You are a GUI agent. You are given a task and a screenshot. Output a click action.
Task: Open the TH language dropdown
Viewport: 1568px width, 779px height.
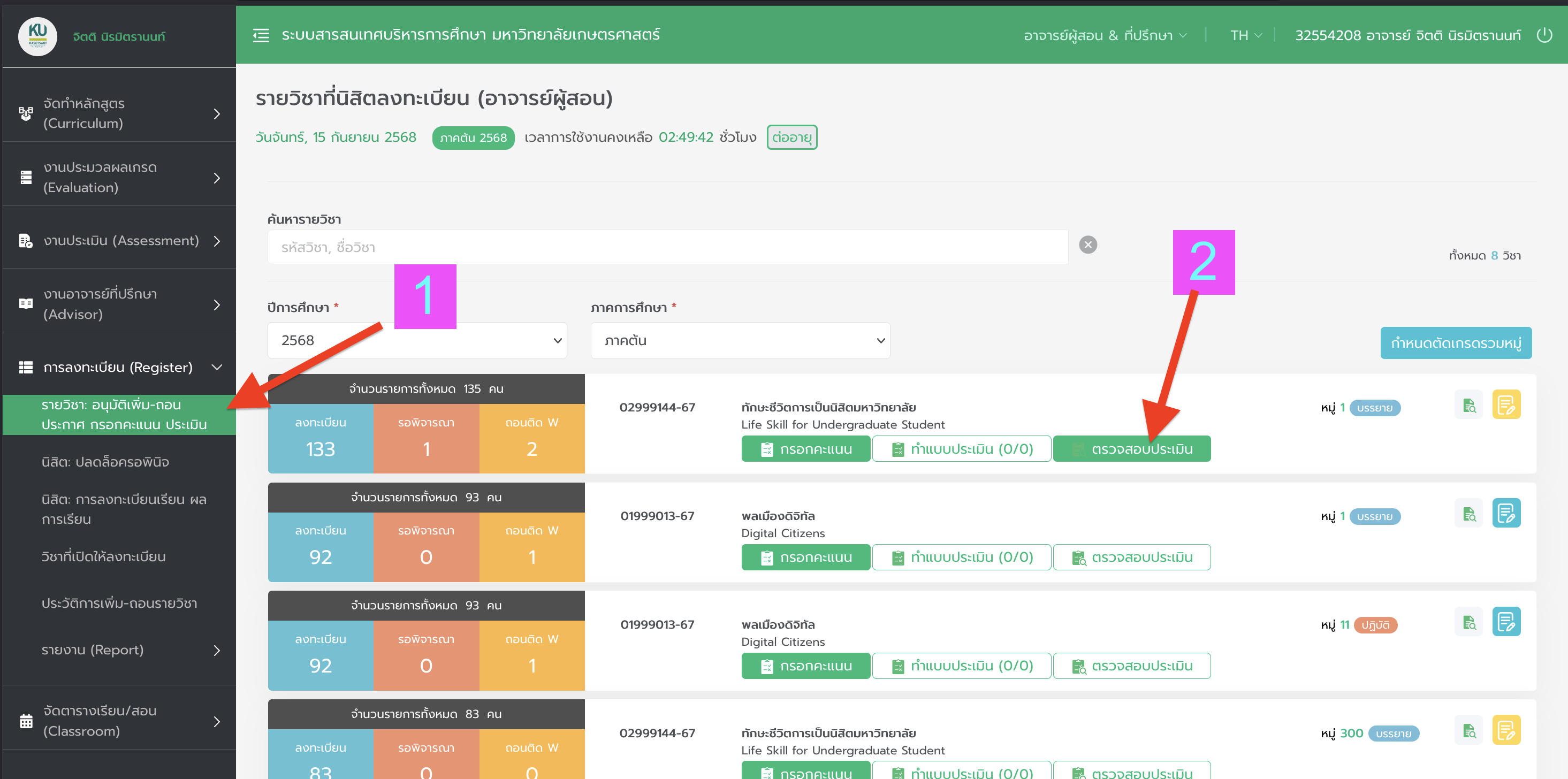[1245, 35]
